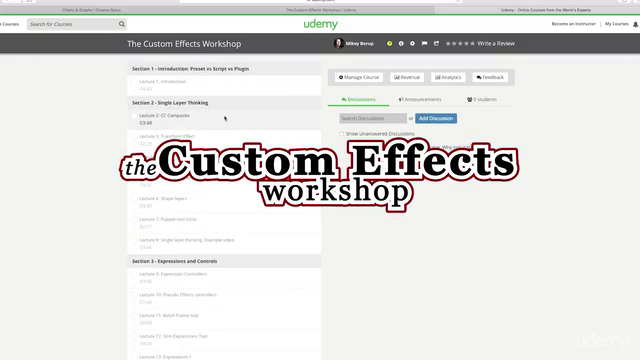Open Lecture 9: Expression Controllers
Viewport: 640px width, 360px height.
pos(224,278)
